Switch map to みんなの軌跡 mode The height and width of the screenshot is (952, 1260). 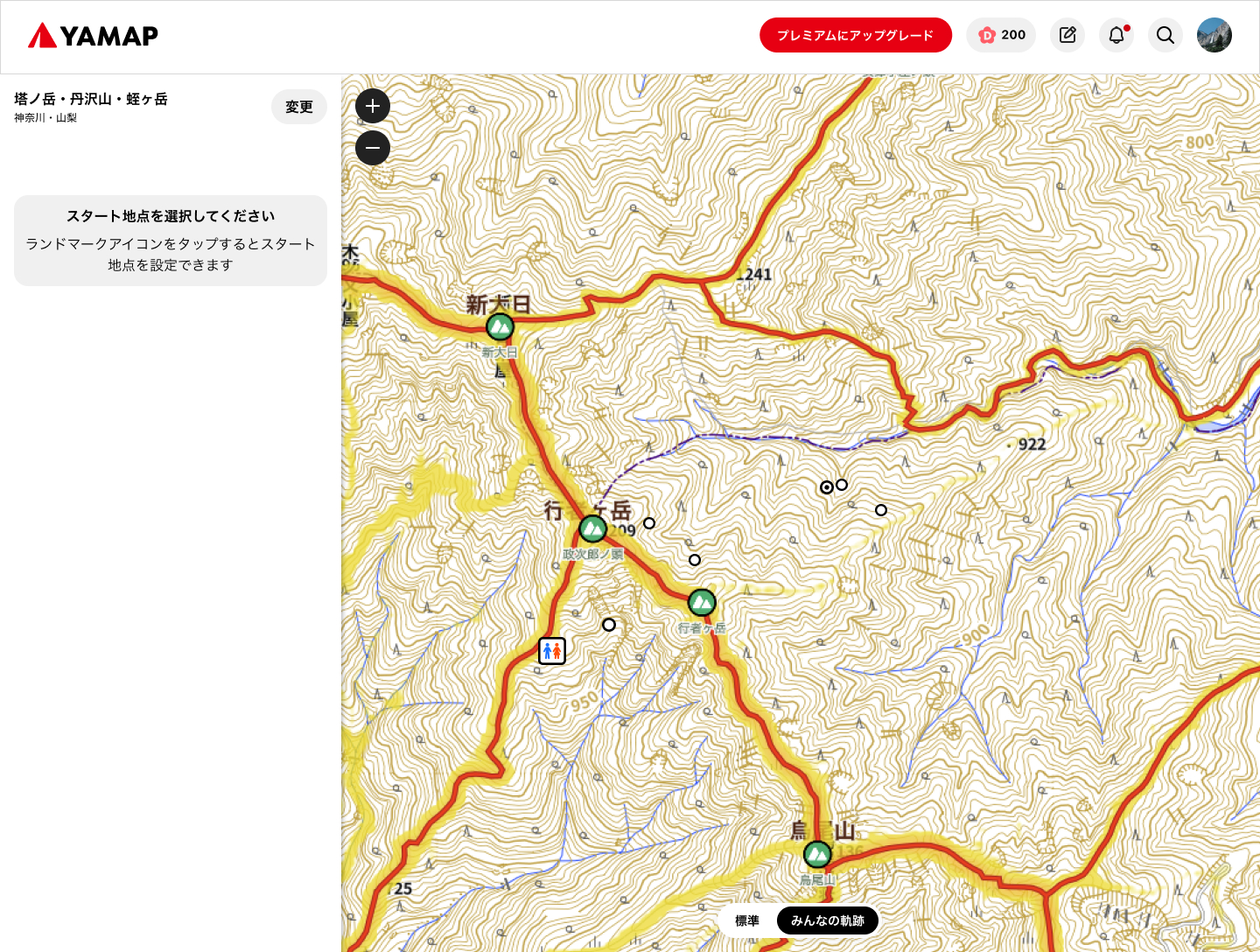click(827, 920)
